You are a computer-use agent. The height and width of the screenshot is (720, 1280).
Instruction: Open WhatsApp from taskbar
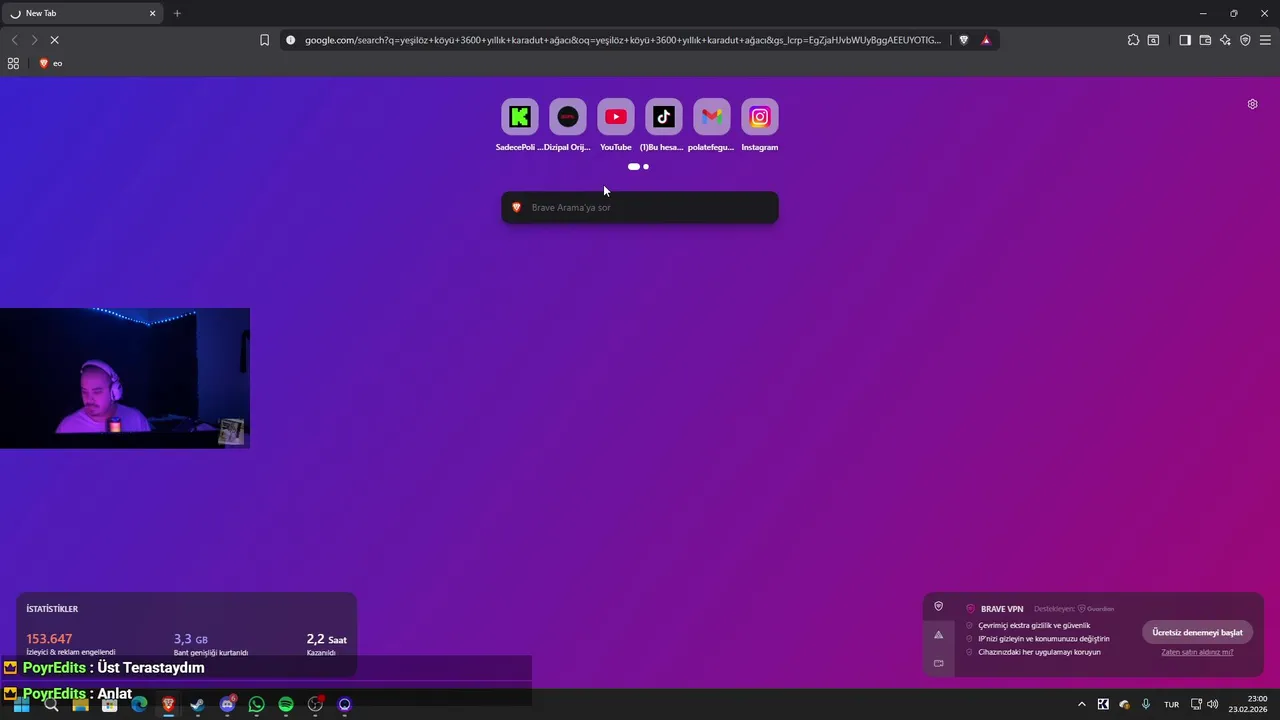point(257,704)
